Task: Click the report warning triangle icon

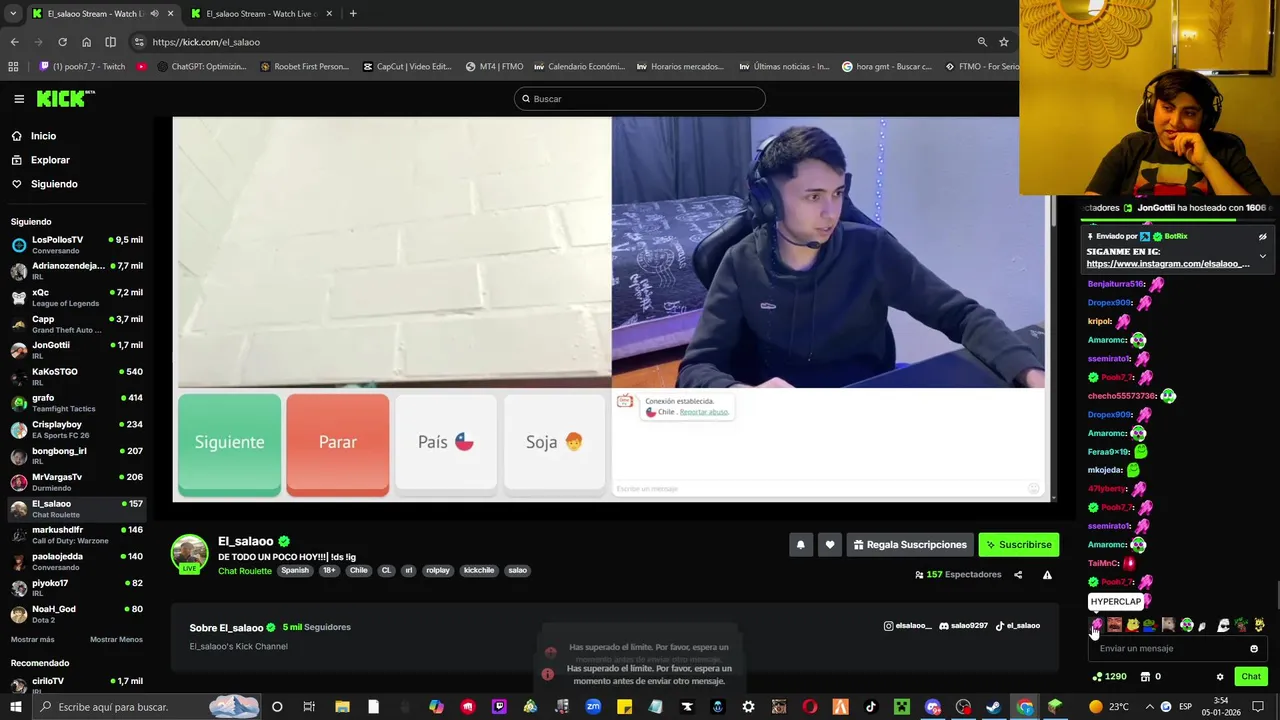Action: pos(1047,575)
